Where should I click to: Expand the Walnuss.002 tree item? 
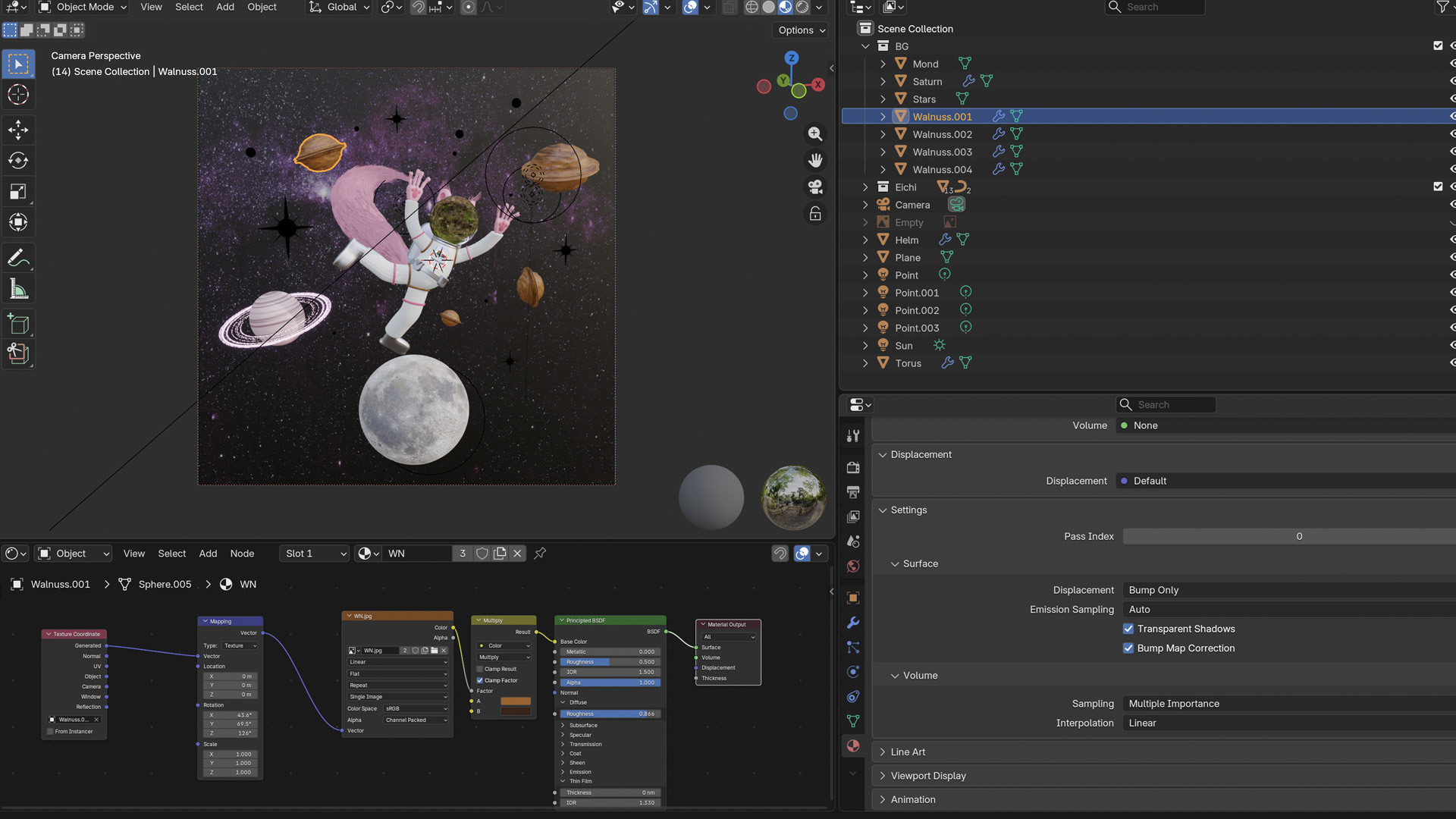click(883, 134)
